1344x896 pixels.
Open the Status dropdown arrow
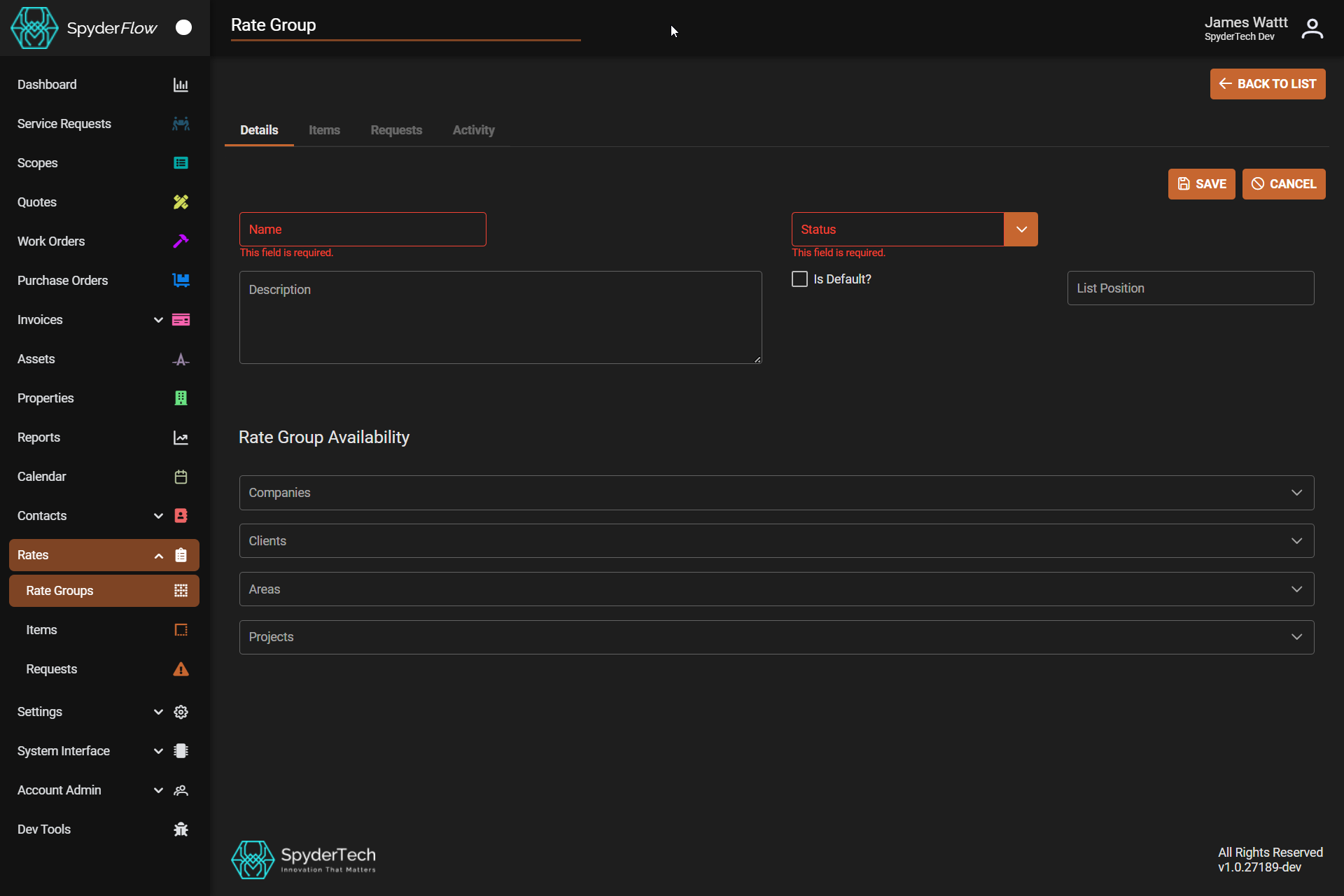(x=1021, y=230)
